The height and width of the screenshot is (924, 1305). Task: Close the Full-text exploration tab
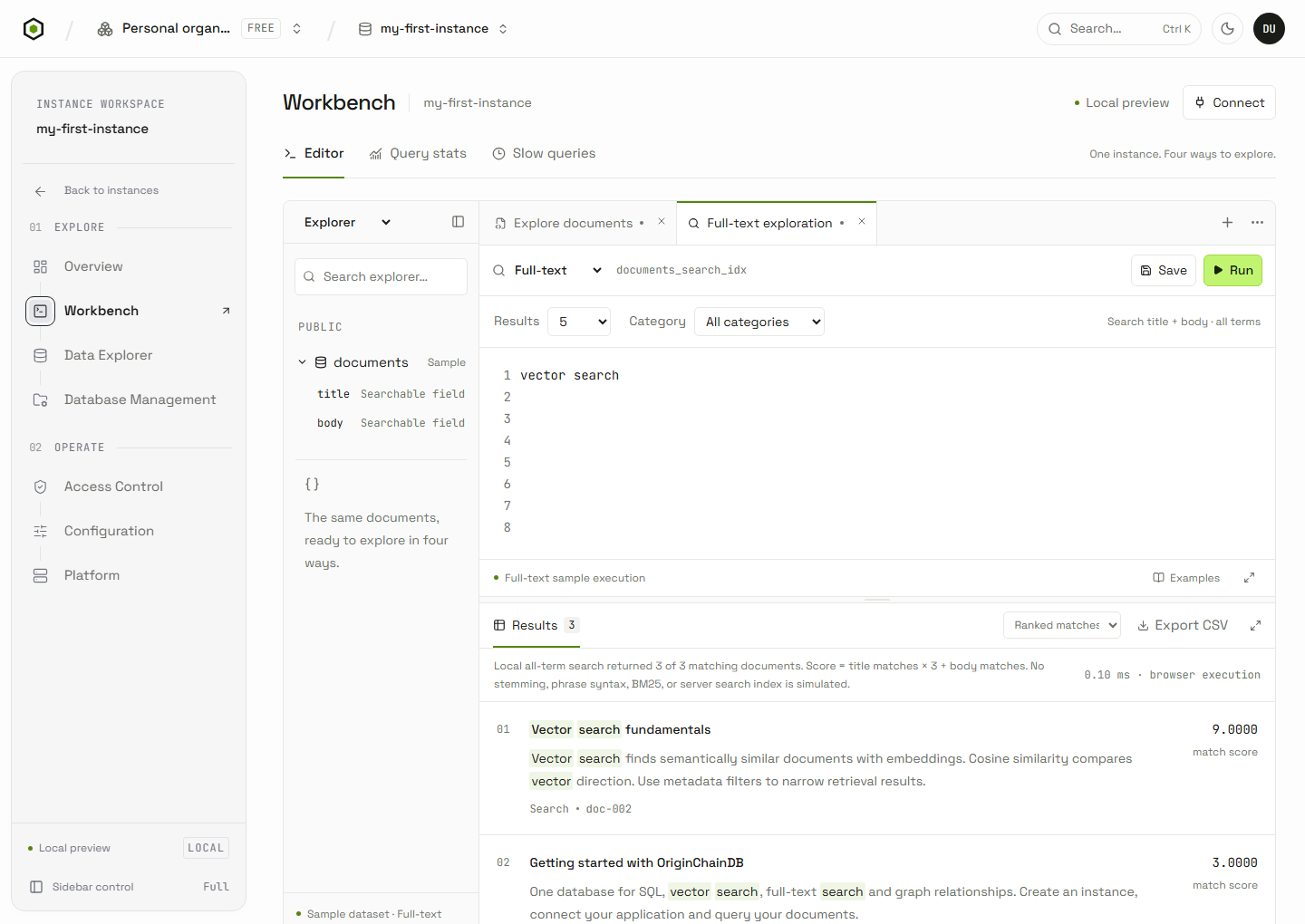(862, 221)
